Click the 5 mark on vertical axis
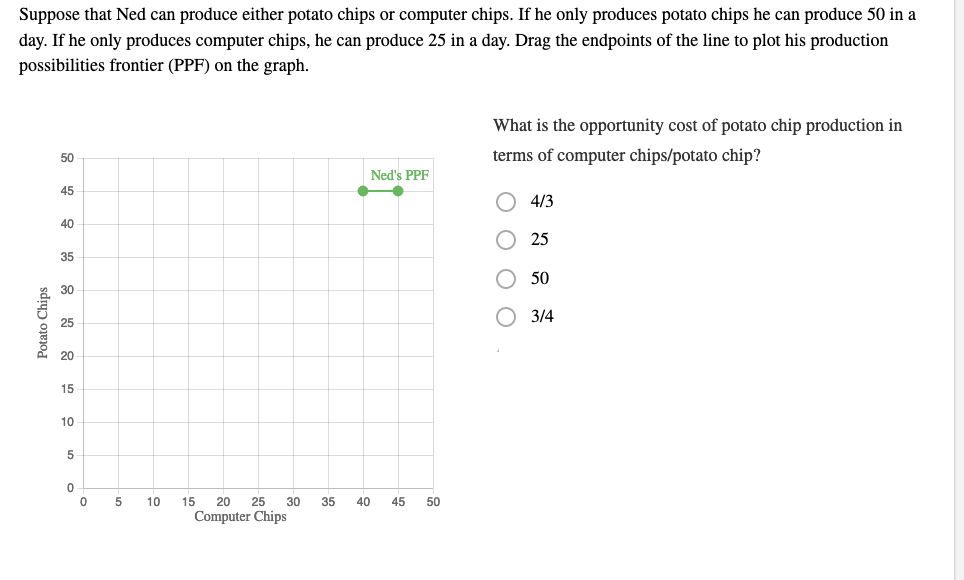Image resolution: width=964 pixels, height=580 pixels. 72,456
